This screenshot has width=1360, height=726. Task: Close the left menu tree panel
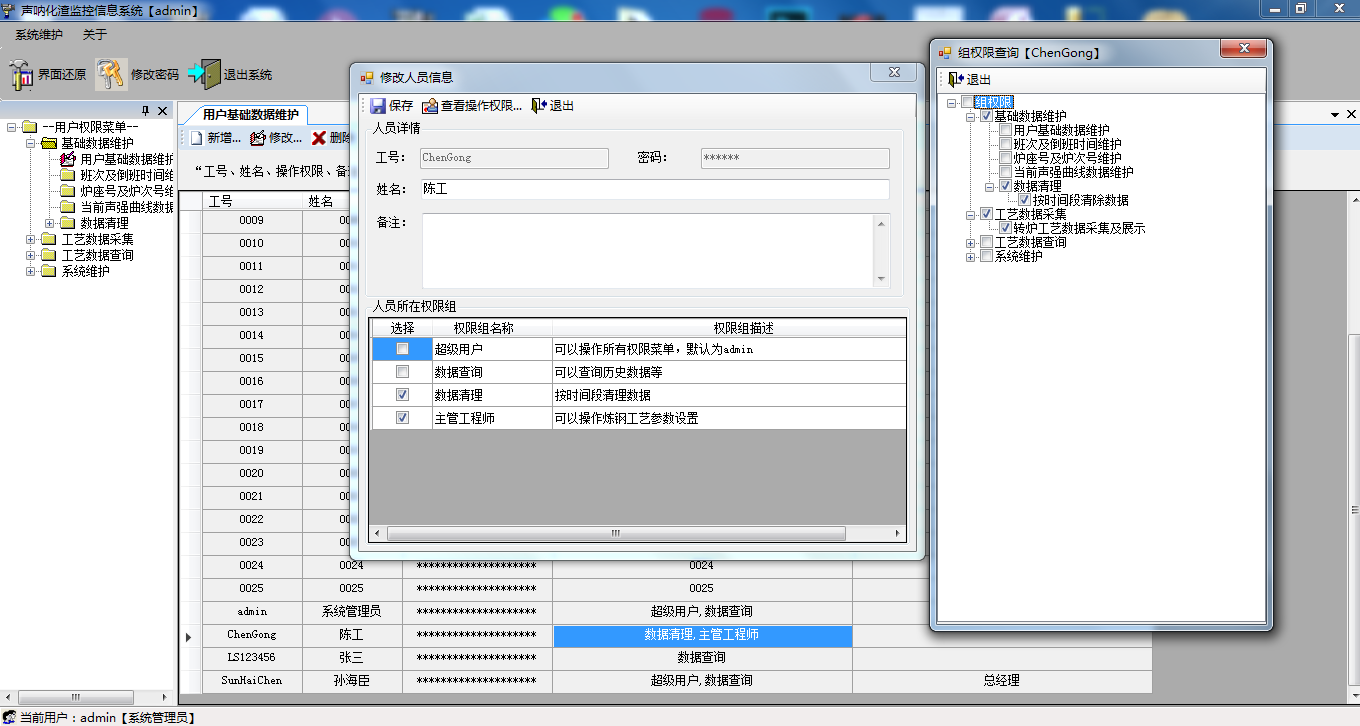pyautogui.click(x=162, y=111)
